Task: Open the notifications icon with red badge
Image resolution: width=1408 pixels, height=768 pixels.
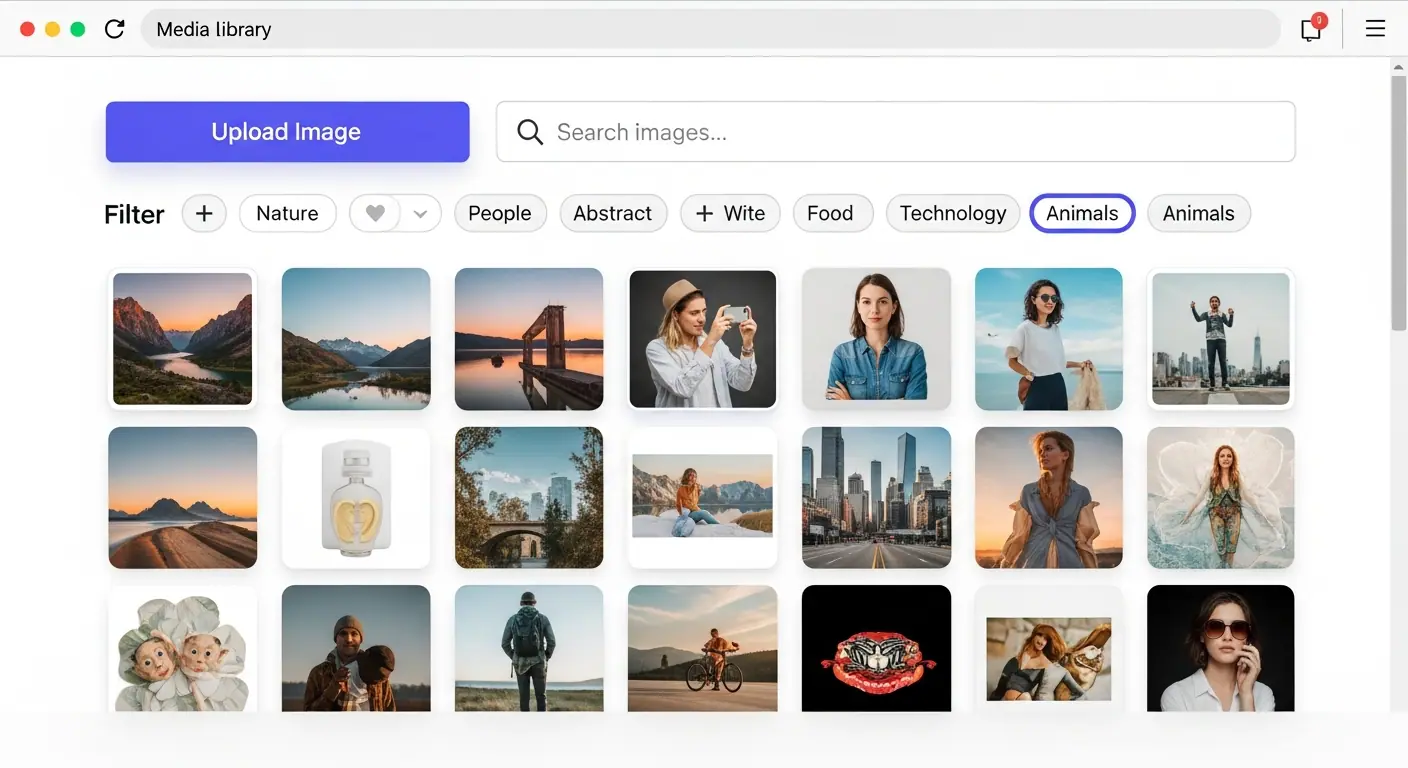Action: tap(1311, 29)
